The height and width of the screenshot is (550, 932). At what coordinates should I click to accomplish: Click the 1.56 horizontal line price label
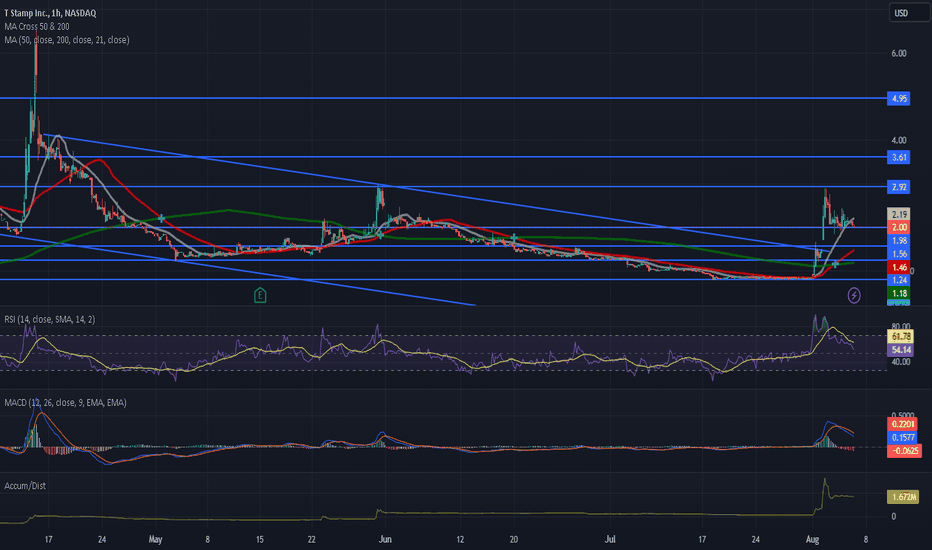point(899,254)
